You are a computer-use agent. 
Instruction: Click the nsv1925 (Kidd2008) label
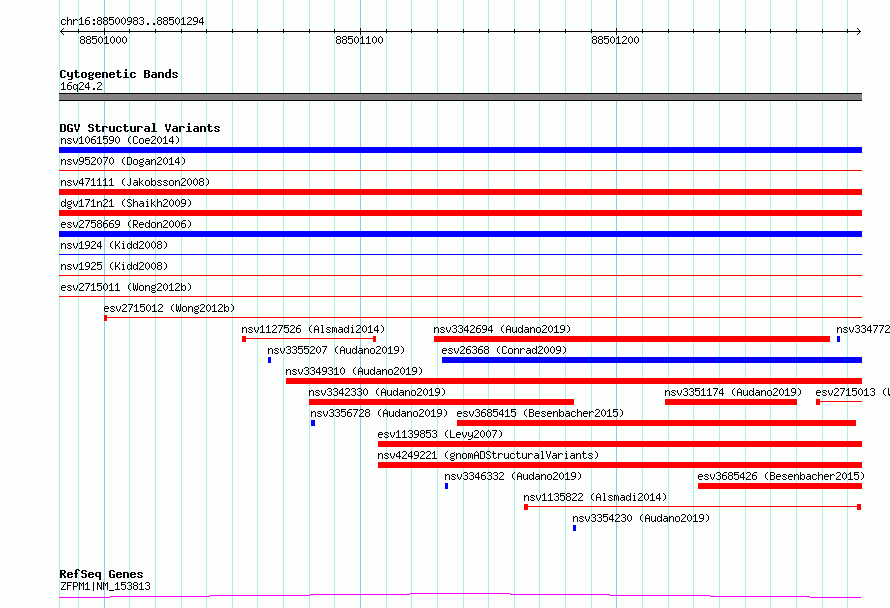[114, 266]
